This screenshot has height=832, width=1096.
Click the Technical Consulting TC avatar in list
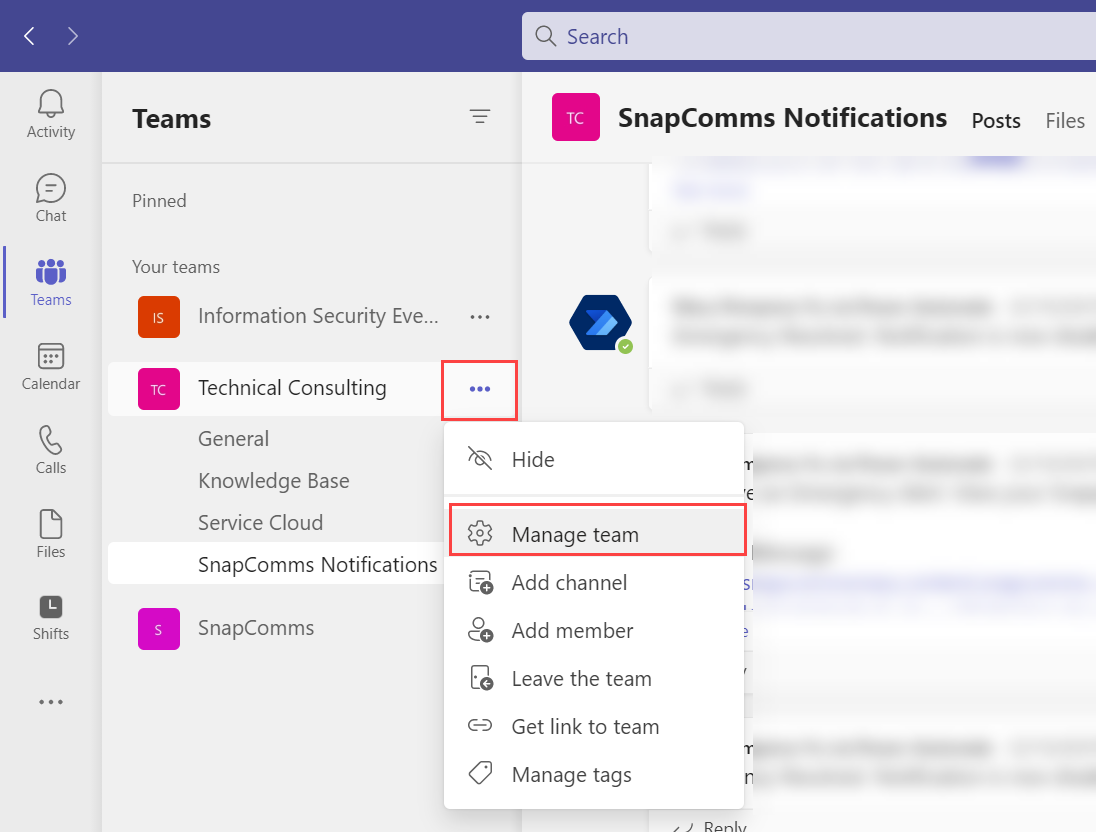click(x=159, y=389)
